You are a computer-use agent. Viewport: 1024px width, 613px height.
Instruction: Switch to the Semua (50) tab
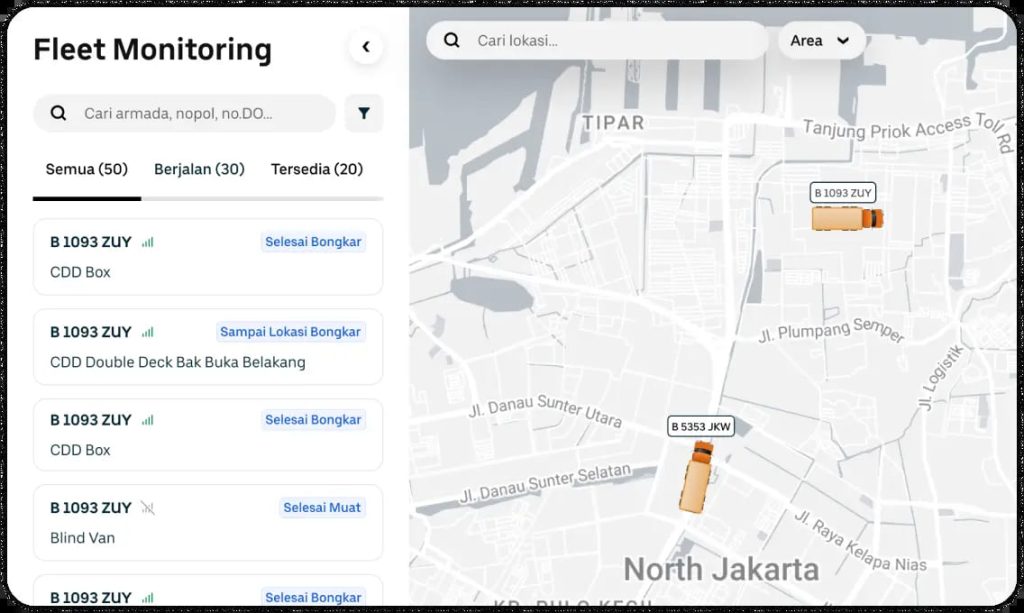click(x=87, y=169)
